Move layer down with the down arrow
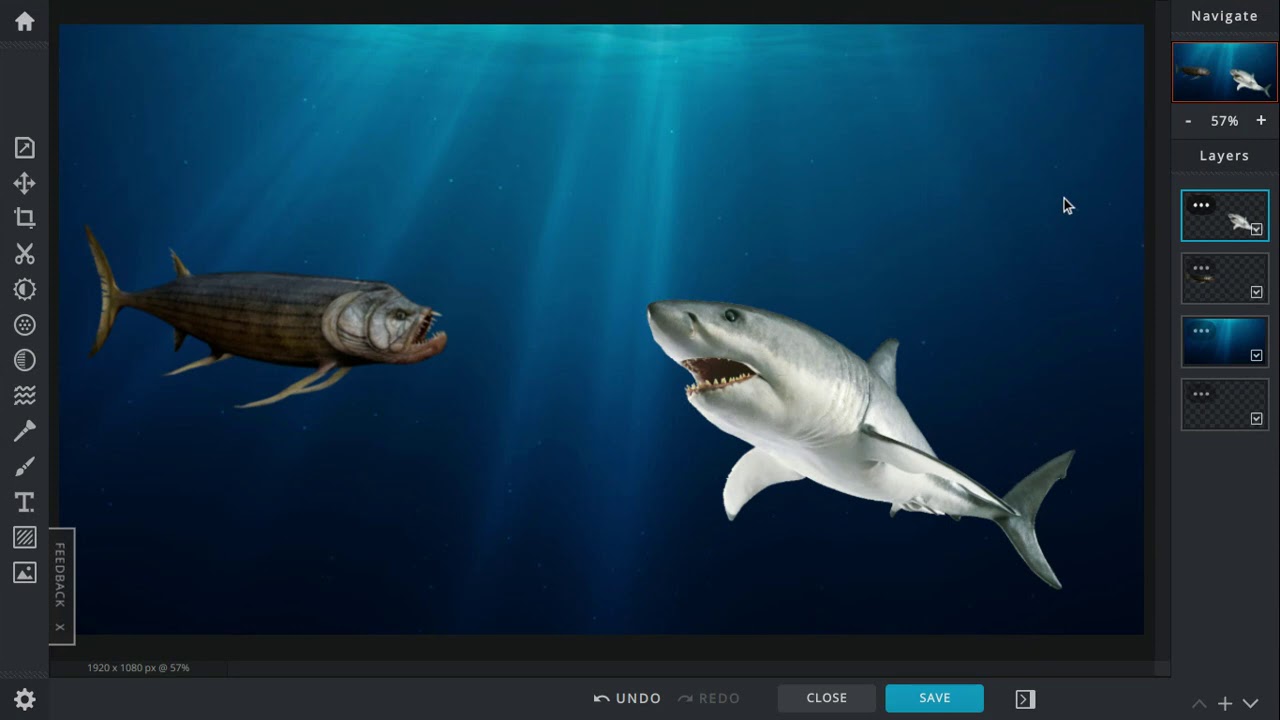This screenshot has width=1280, height=720. pyautogui.click(x=1250, y=704)
